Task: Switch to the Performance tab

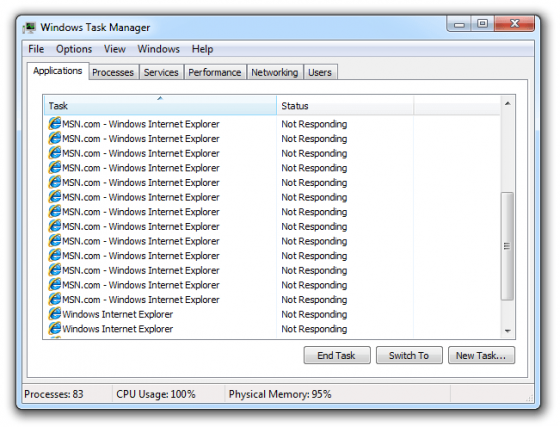Action: coord(215,72)
